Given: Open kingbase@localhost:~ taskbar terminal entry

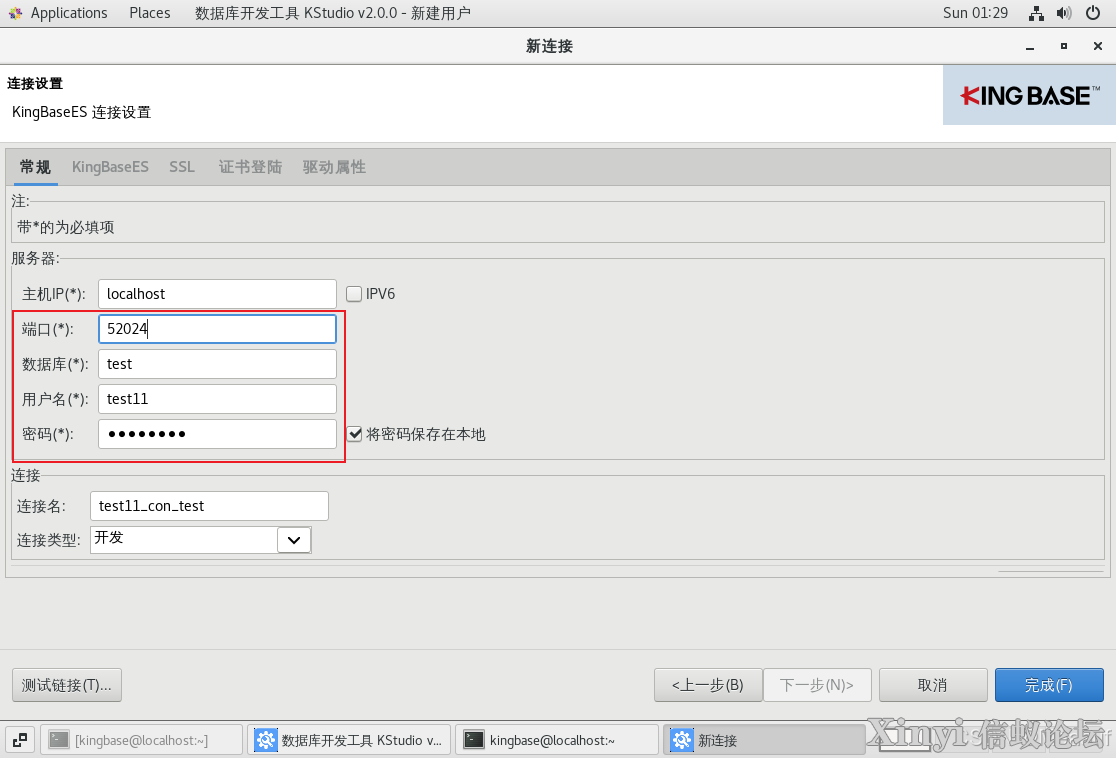Looking at the screenshot, I should (x=557, y=740).
